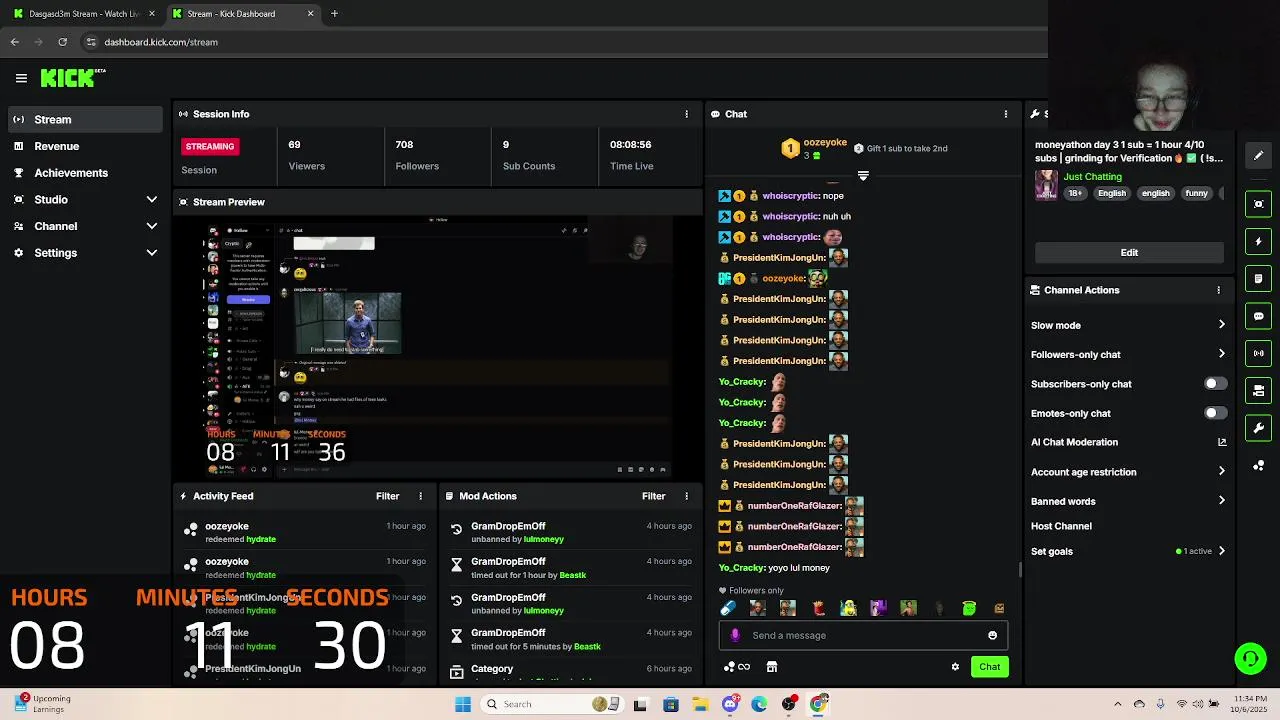Open Account age restriction options
This screenshot has width=1280, height=720.
click(1128, 472)
